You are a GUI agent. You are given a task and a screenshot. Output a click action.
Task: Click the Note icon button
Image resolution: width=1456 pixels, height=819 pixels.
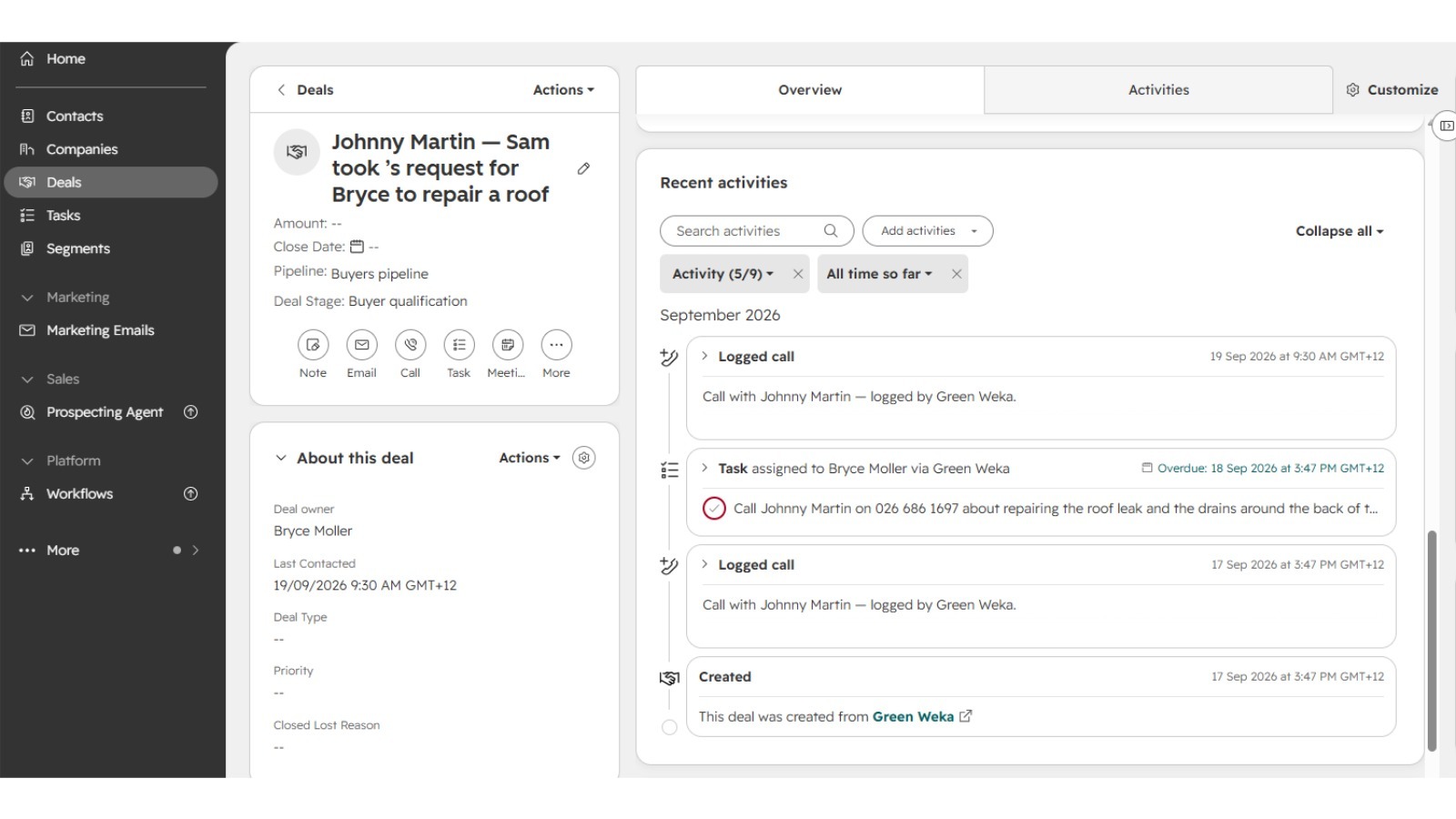coord(313,345)
